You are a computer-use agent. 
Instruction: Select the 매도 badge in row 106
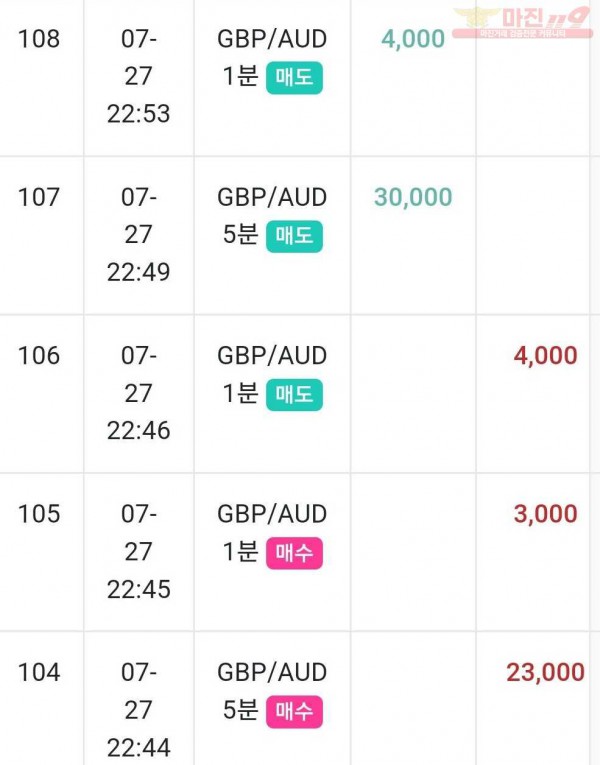coord(294,394)
